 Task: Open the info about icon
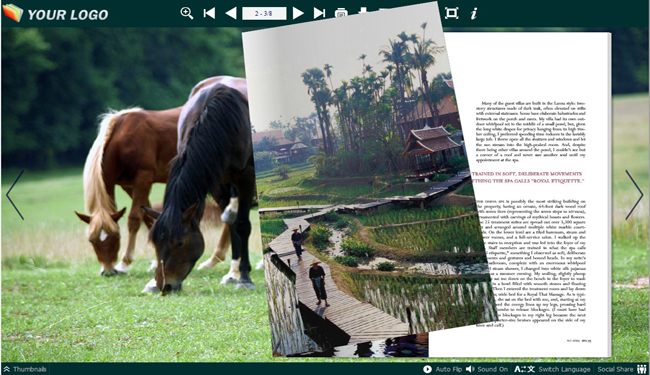pos(474,13)
